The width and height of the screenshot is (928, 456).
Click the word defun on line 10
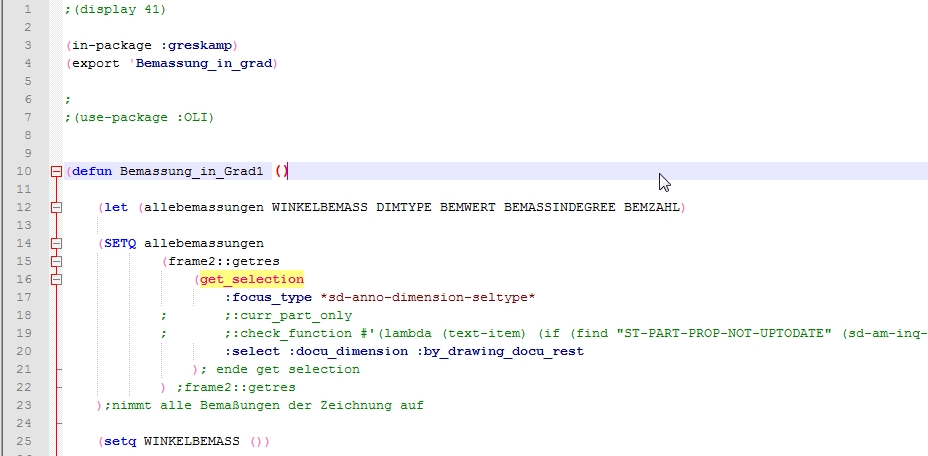(x=92, y=172)
